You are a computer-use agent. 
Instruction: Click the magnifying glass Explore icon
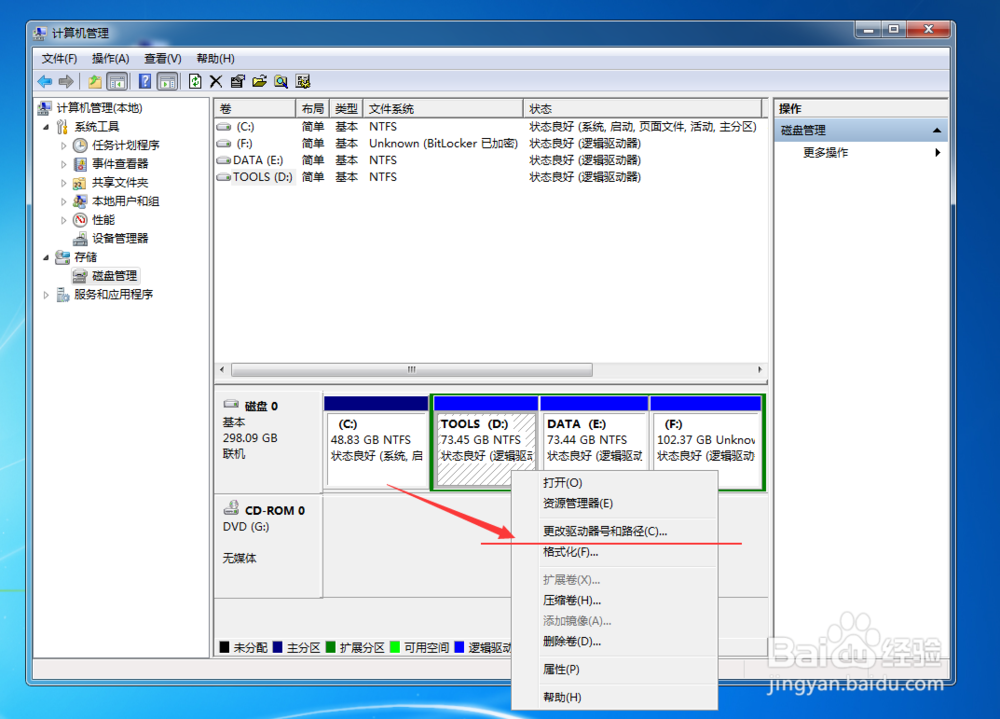point(281,82)
